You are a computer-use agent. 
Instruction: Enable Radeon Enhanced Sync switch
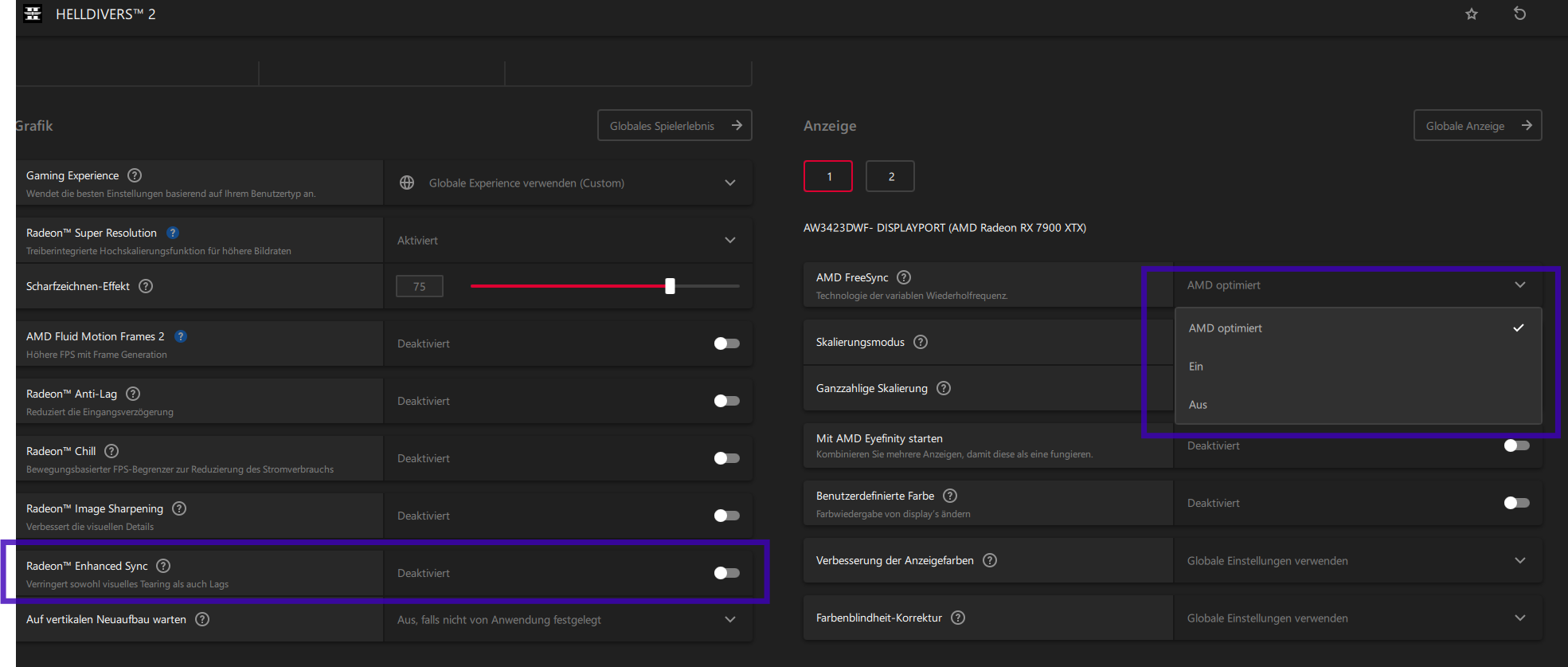pos(726,573)
